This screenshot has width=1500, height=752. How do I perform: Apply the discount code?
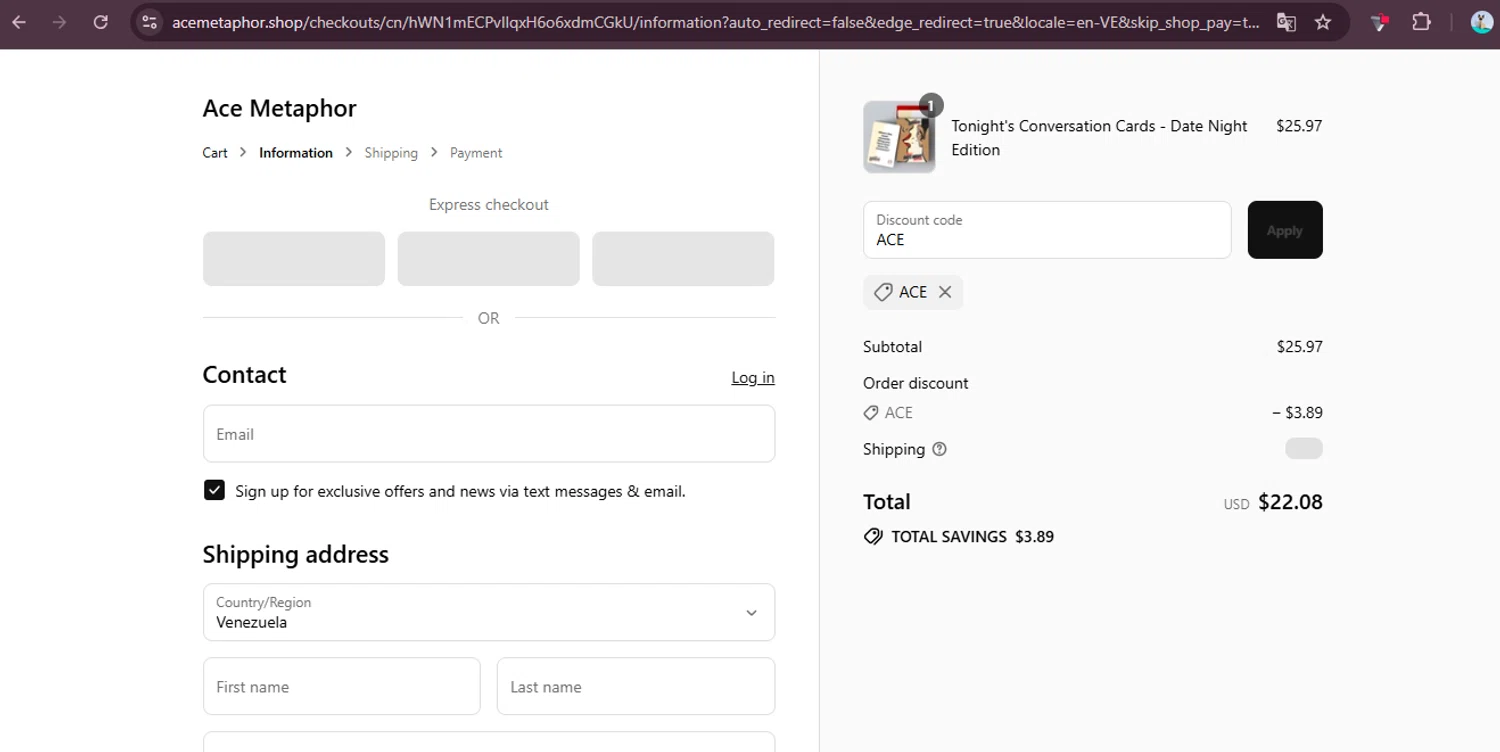coord(1285,230)
